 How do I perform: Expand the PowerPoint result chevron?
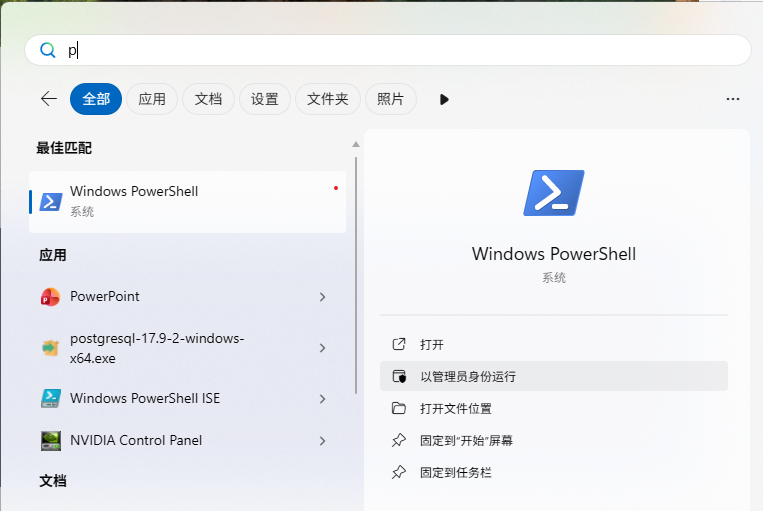point(322,297)
